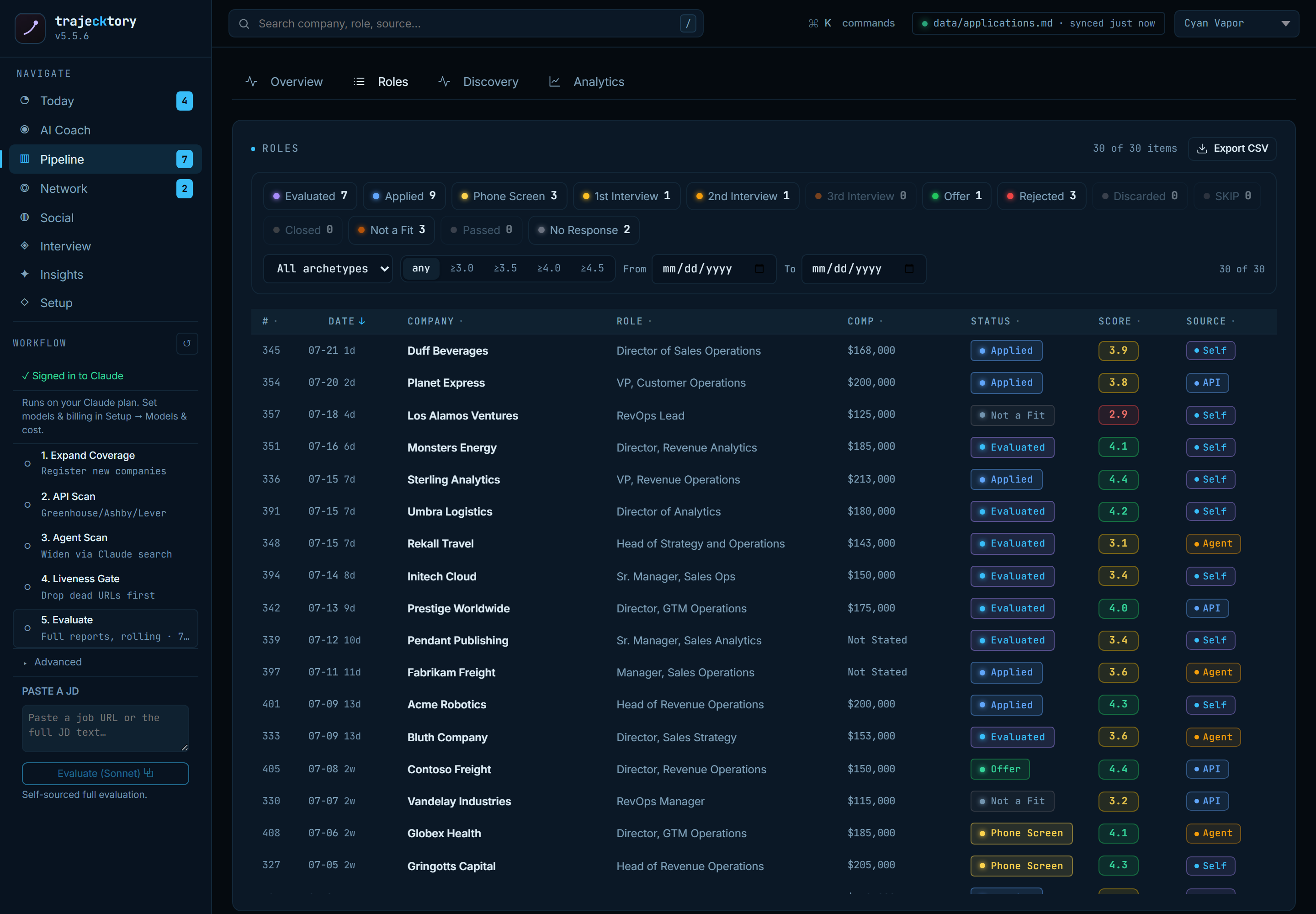Image resolution: width=1316 pixels, height=914 pixels.
Task: Toggle the Offer filter chip
Action: click(956, 196)
